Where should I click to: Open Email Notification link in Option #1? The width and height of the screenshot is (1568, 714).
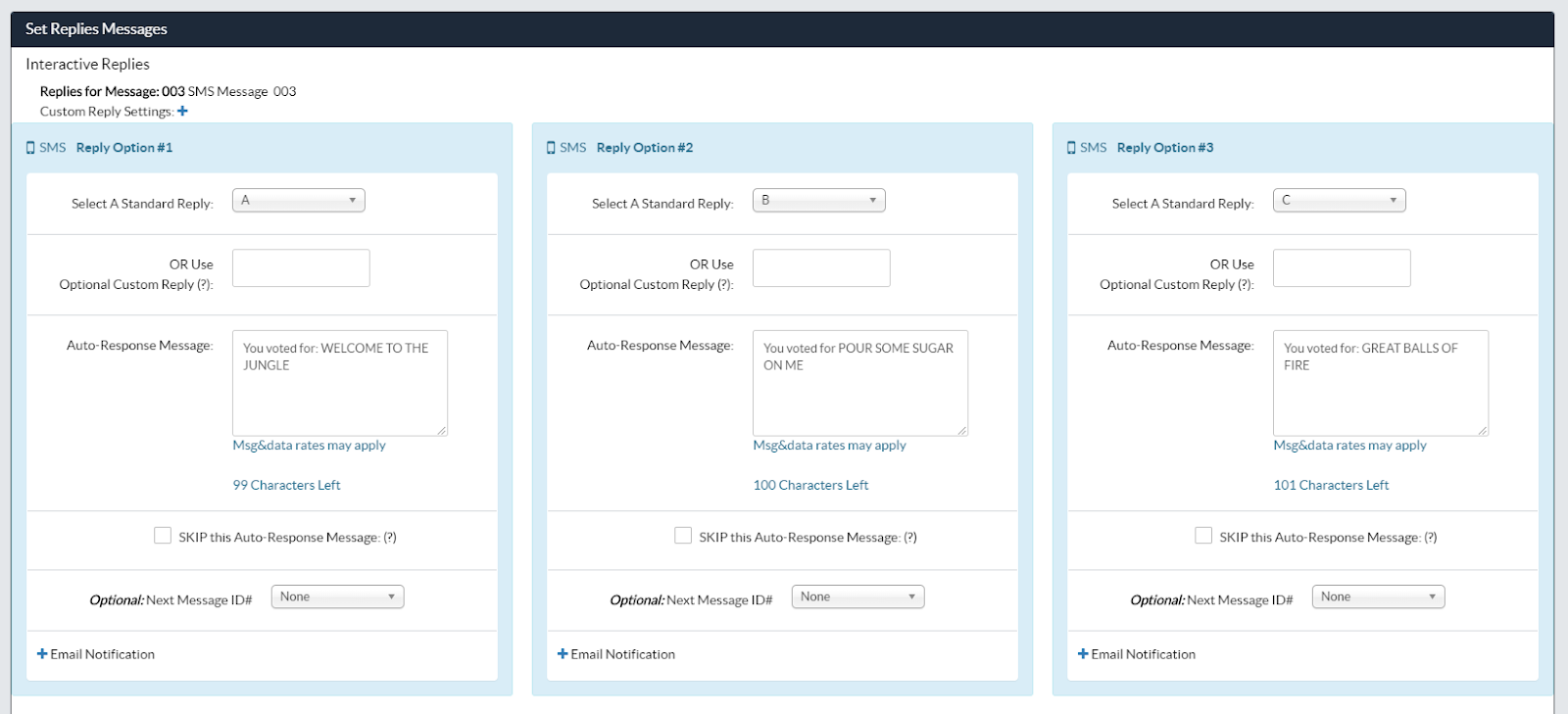(x=103, y=654)
